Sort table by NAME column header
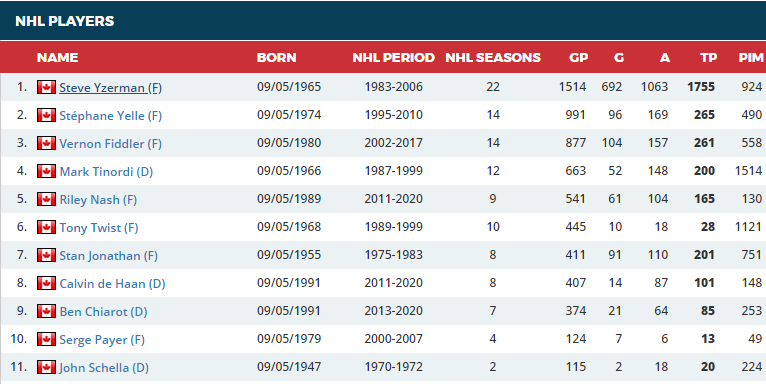The width and height of the screenshot is (766, 384). tap(57, 58)
